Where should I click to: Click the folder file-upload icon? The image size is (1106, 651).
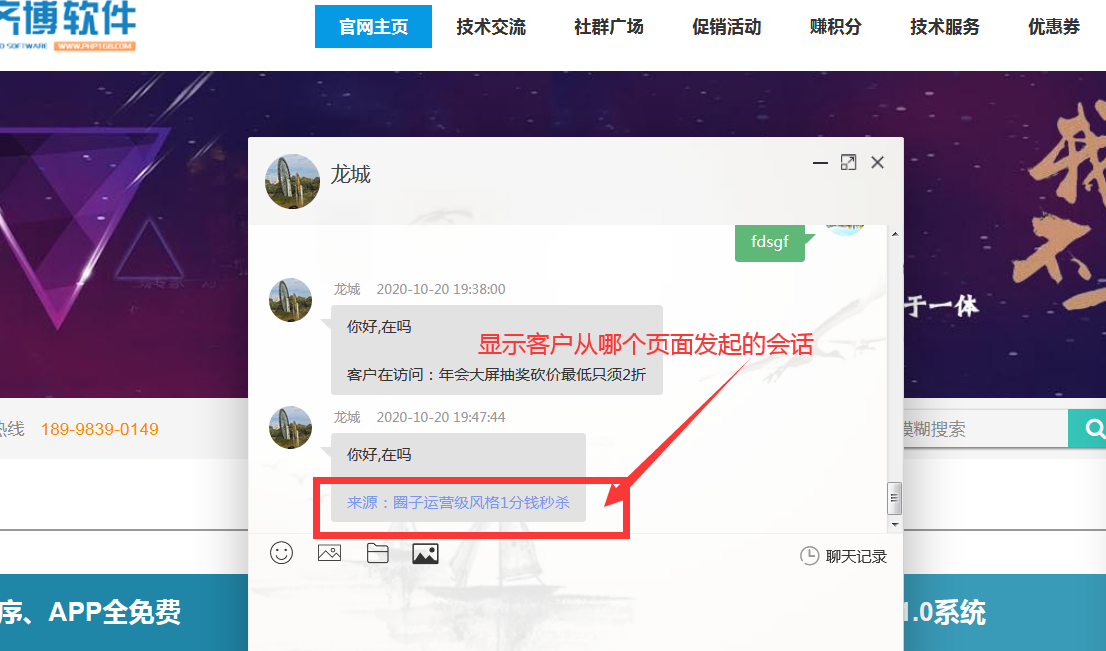point(377,553)
